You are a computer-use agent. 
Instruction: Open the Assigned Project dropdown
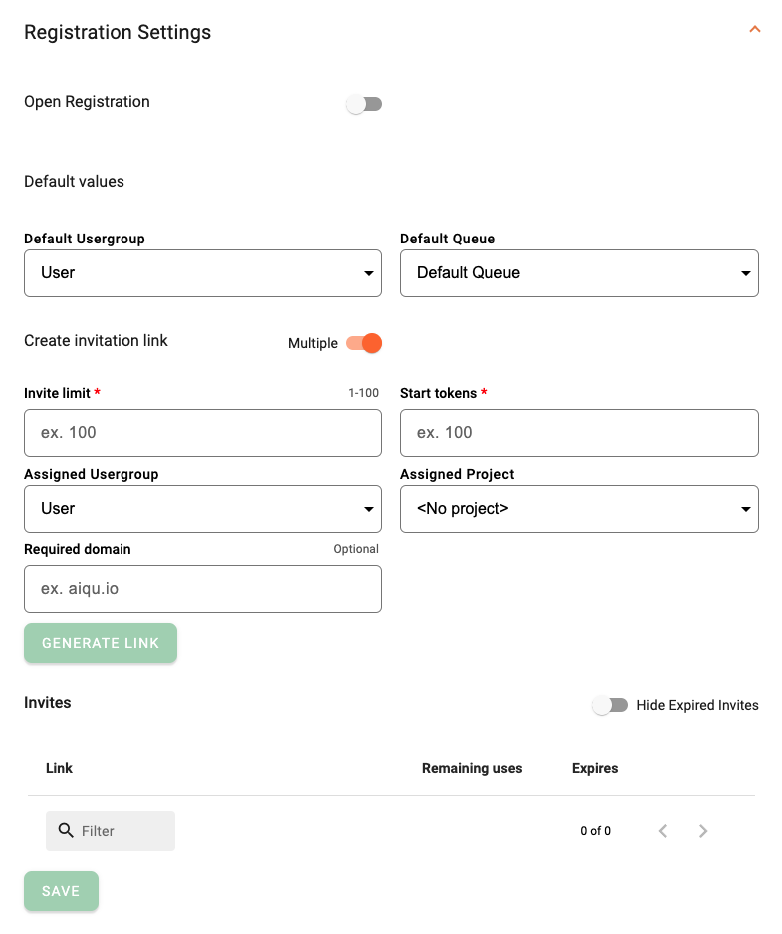(x=579, y=508)
